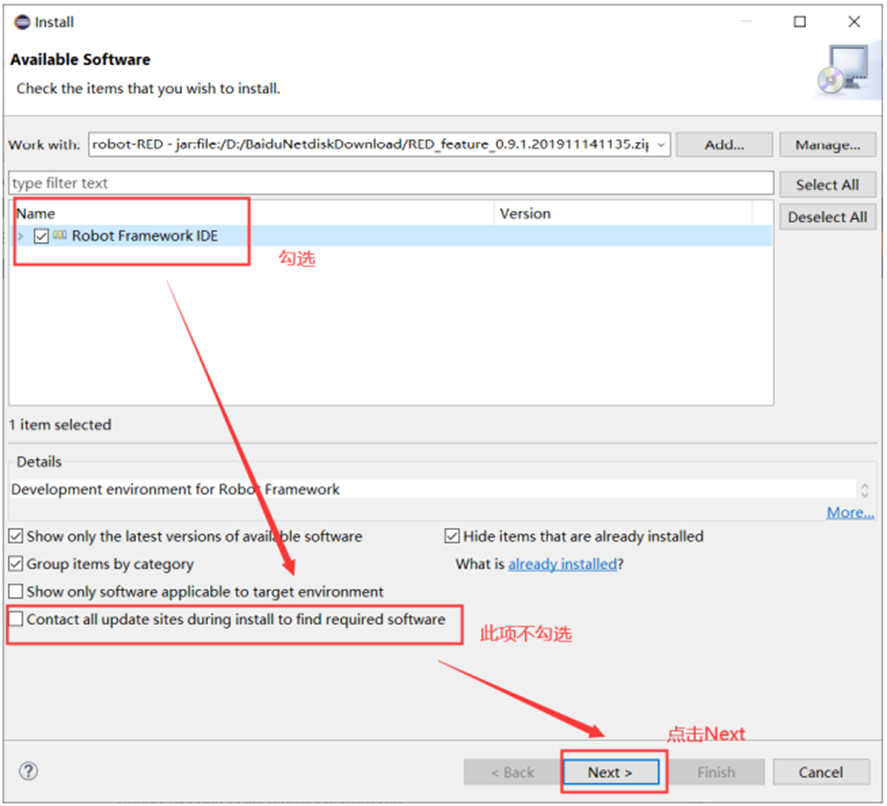Close the Install dialog window
The image size is (887, 806).
(x=854, y=22)
